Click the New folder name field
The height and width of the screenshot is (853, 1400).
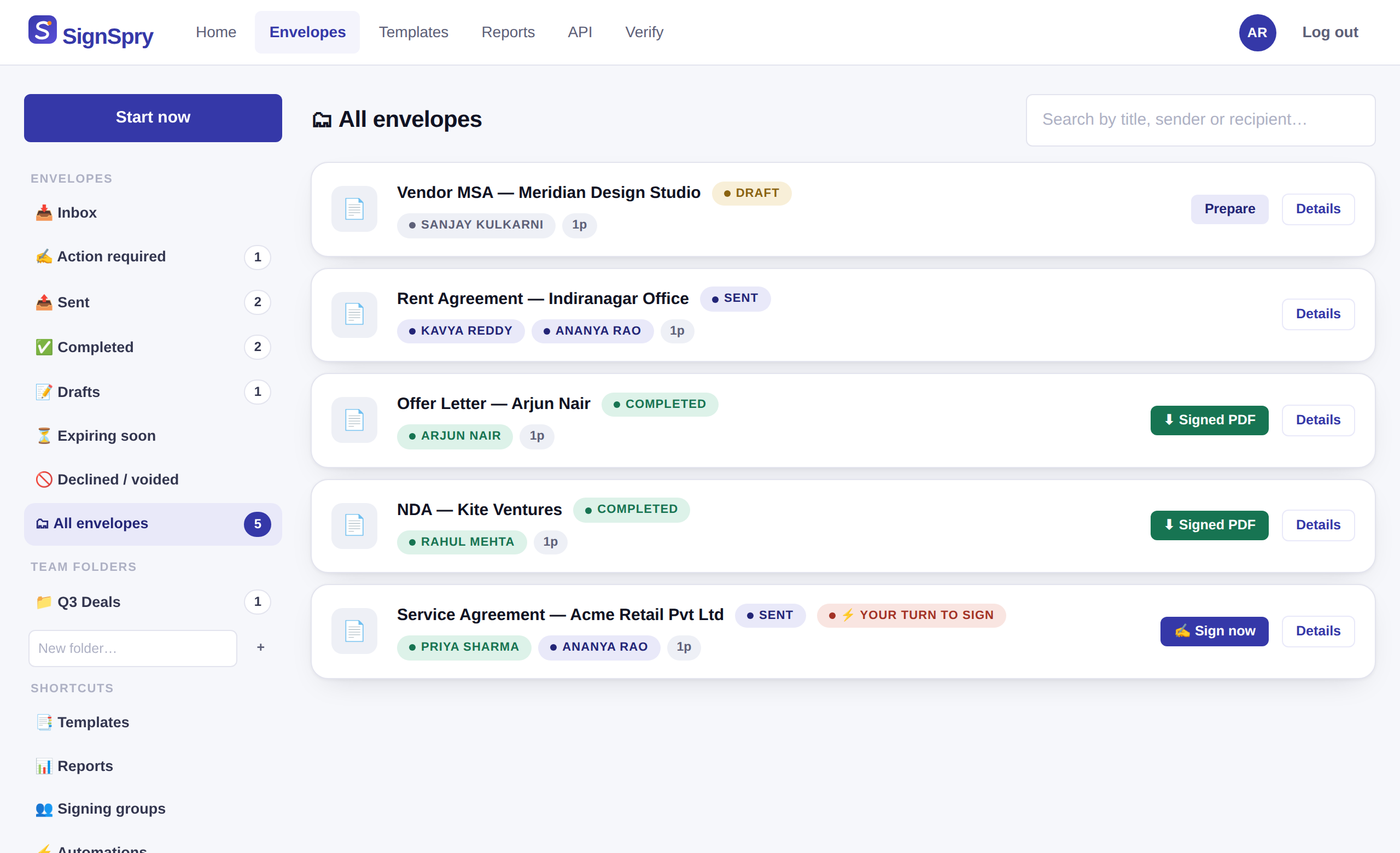click(133, 648)
